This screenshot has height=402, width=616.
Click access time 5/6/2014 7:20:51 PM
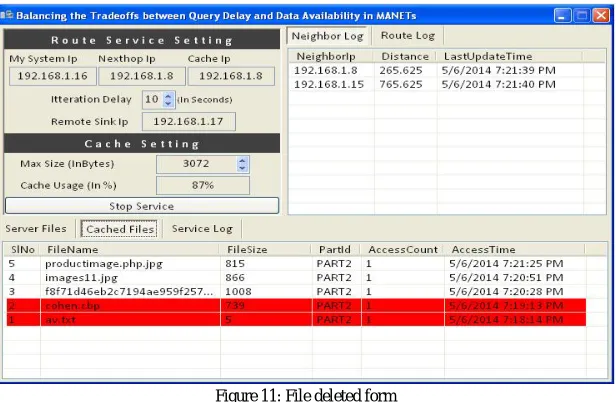click(506, 278)
